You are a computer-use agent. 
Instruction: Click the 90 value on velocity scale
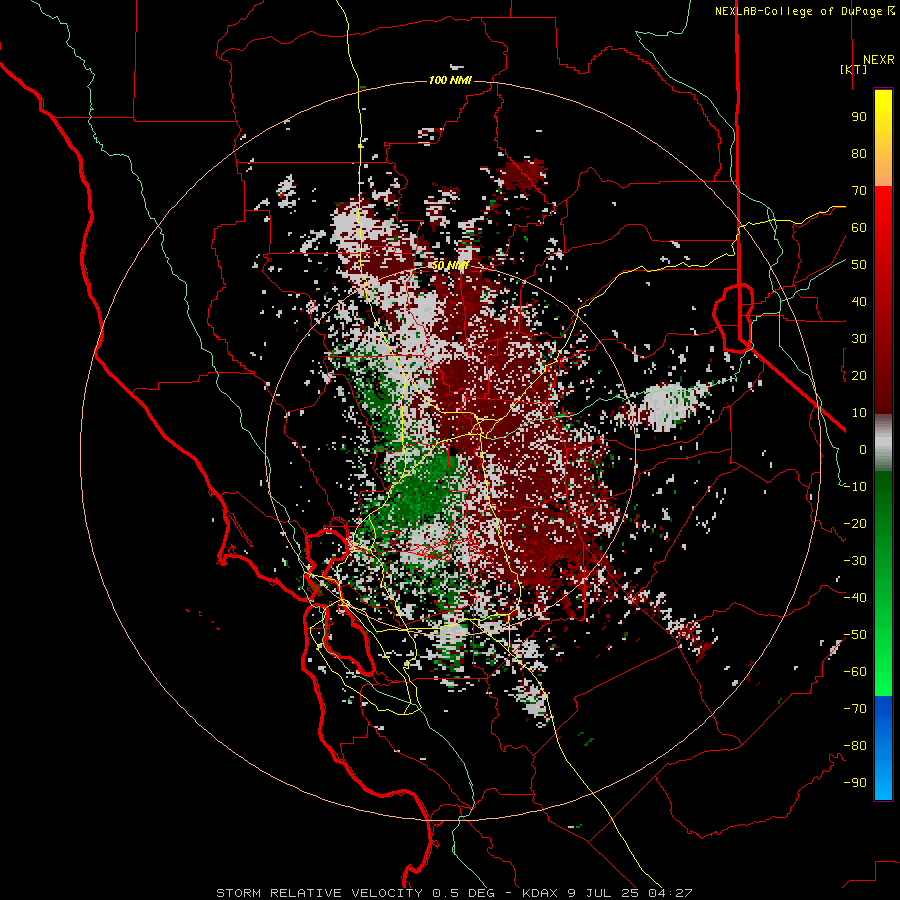pos(859,117)
